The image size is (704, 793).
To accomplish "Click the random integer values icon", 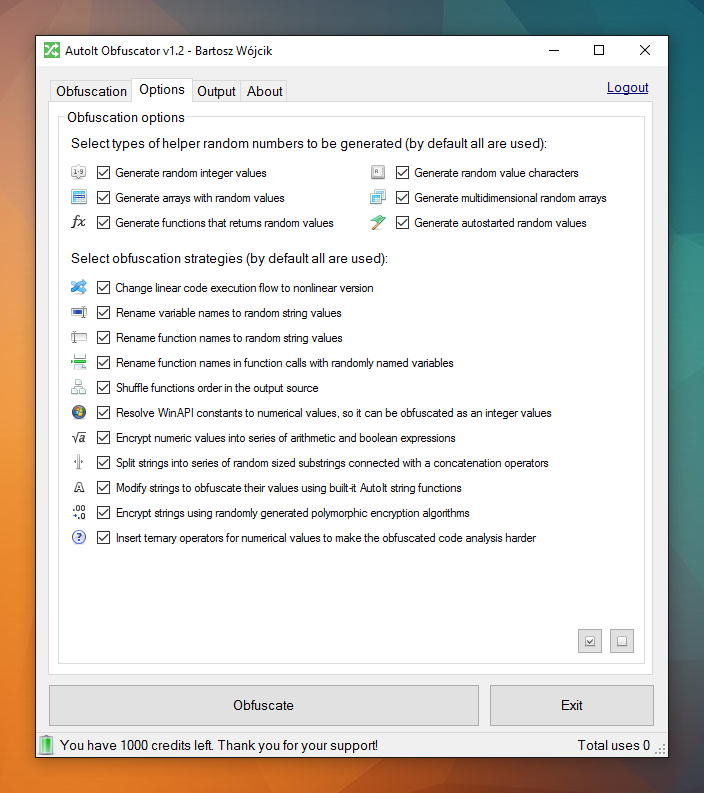I will coord(78,172).
